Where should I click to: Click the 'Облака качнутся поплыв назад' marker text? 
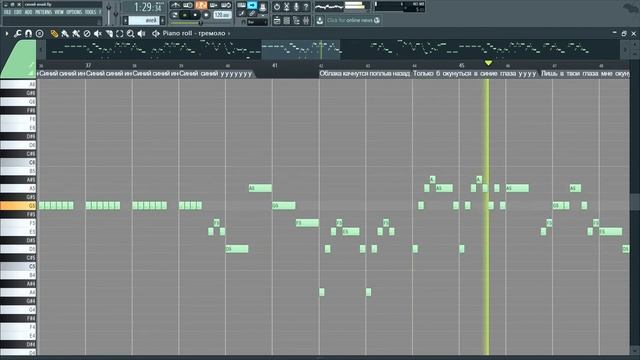coord(364,73)
